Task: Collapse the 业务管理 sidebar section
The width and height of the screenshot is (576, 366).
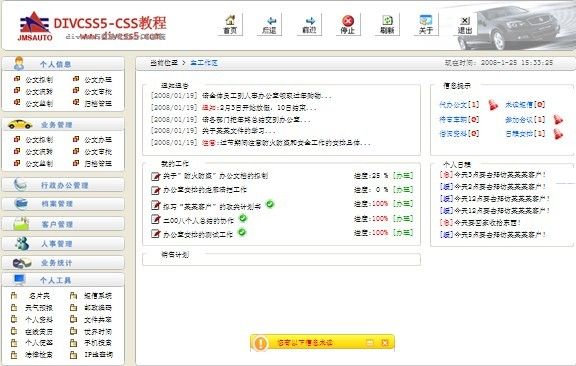Action: coord(63,125)
